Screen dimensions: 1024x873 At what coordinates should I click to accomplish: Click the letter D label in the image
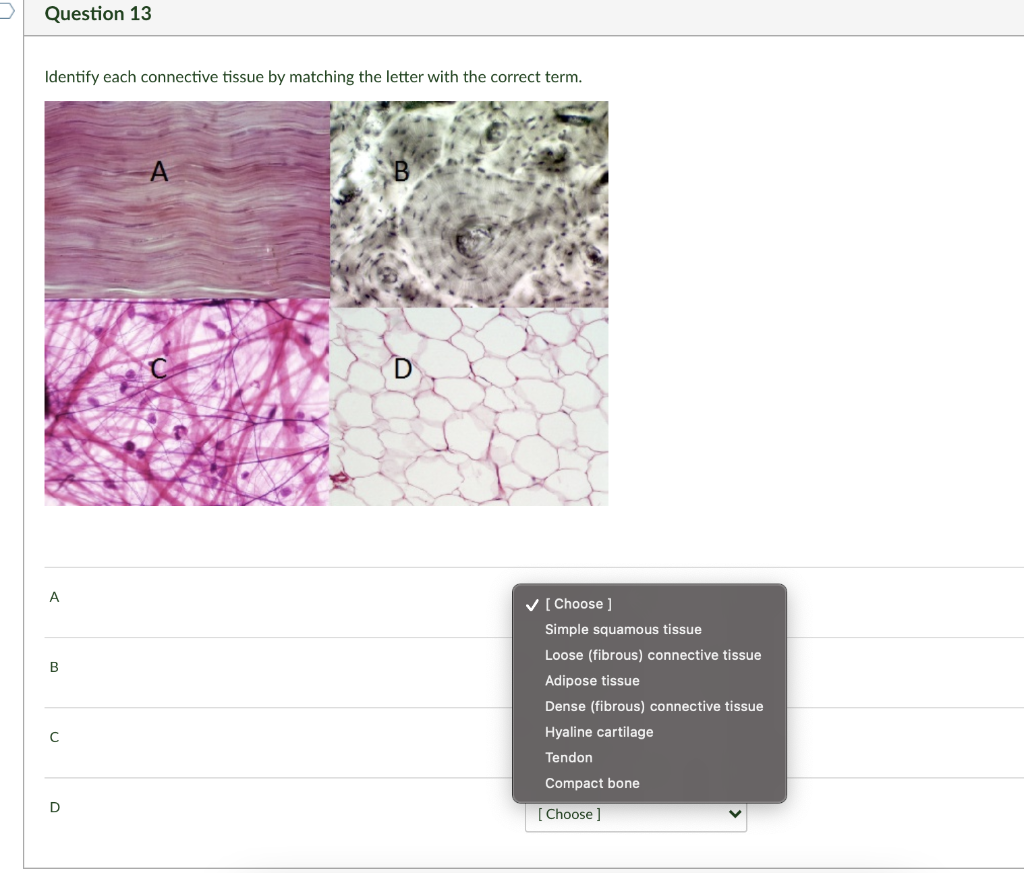coord(402,369)
